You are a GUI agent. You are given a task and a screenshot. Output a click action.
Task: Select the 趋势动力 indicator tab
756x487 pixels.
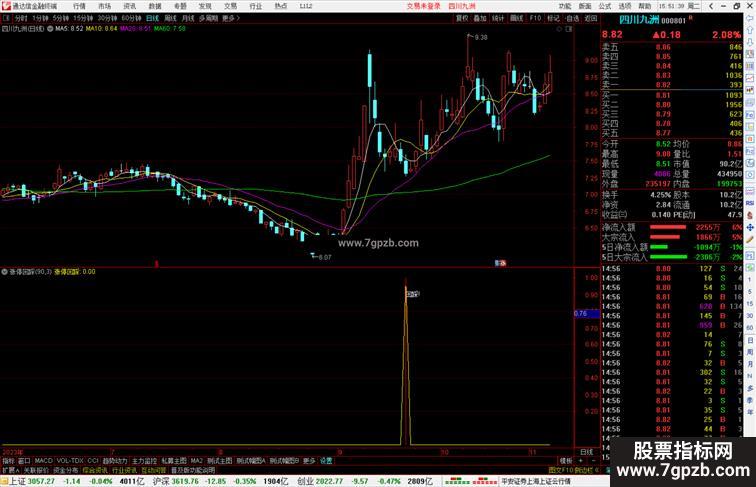(x=115, y=461)
